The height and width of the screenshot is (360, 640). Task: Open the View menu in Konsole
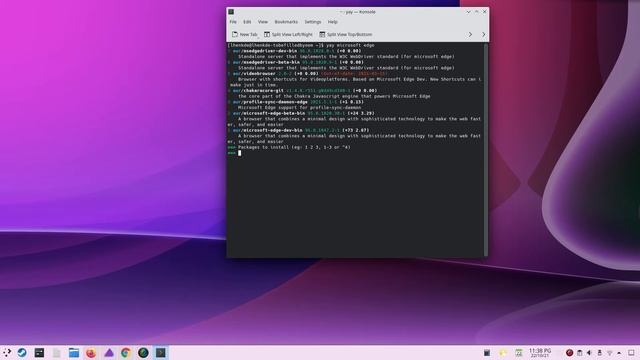tap(263, 22)
